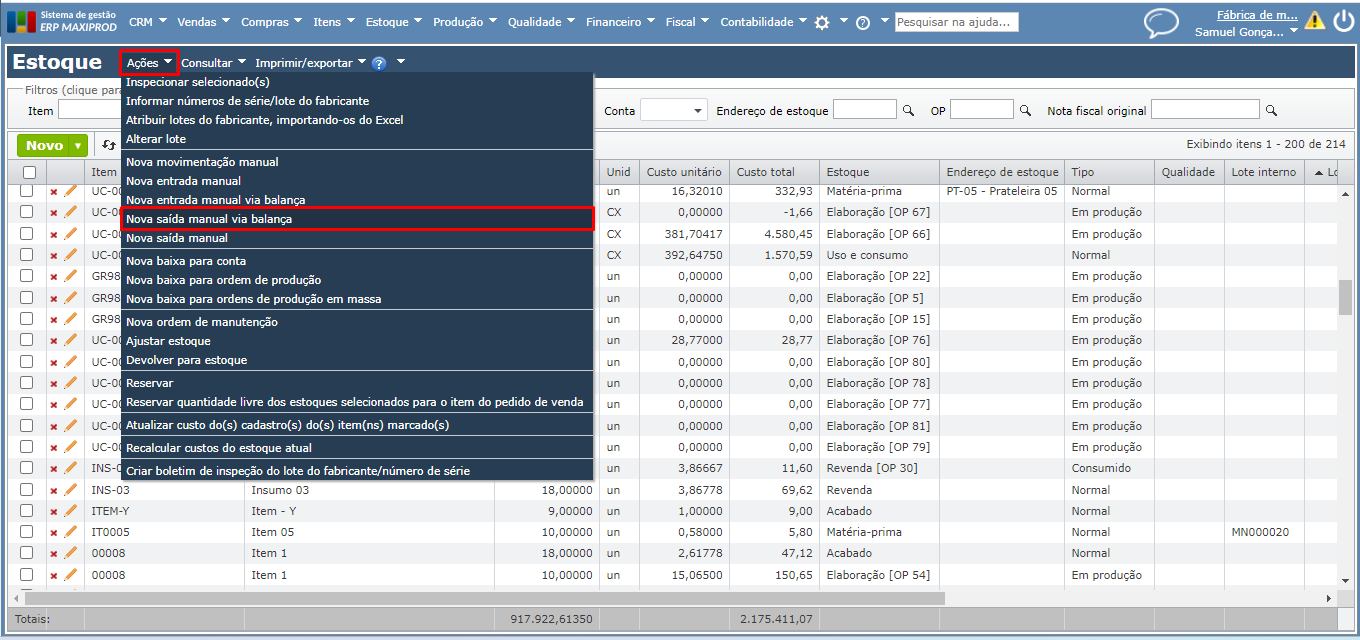The width and height of the screenshot is (1360, 640).
Task: Select the checkbox for the IT0005 row
Action: point(27,532)
